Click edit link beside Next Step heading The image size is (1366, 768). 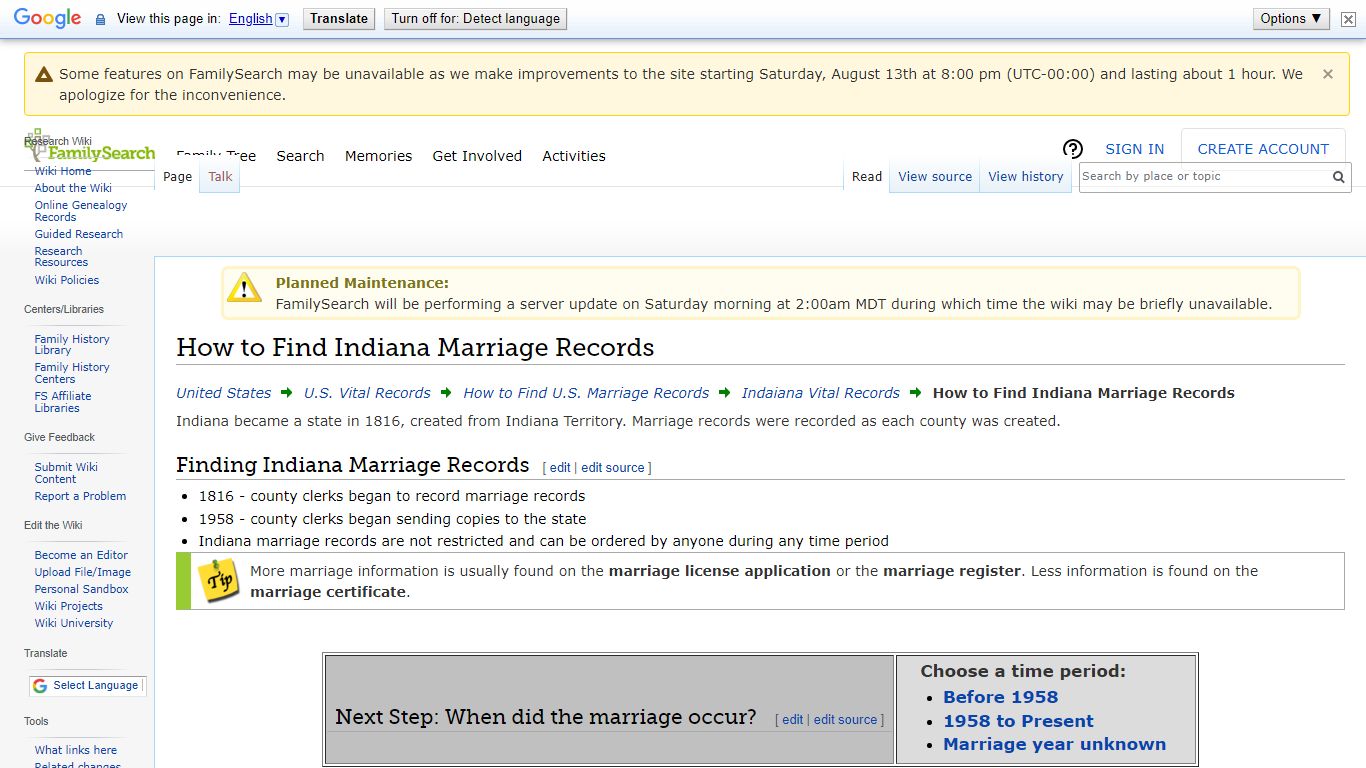pos(793,720)
